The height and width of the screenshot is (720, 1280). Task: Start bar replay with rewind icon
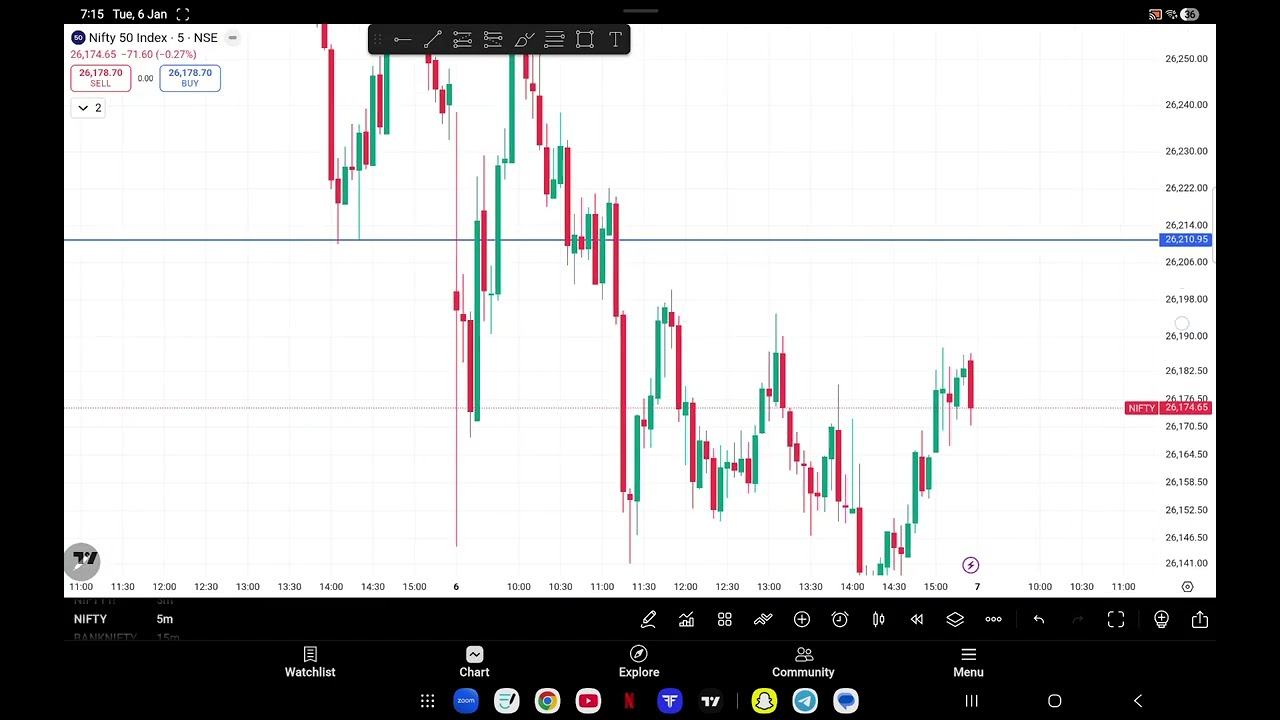pos(916,620)
